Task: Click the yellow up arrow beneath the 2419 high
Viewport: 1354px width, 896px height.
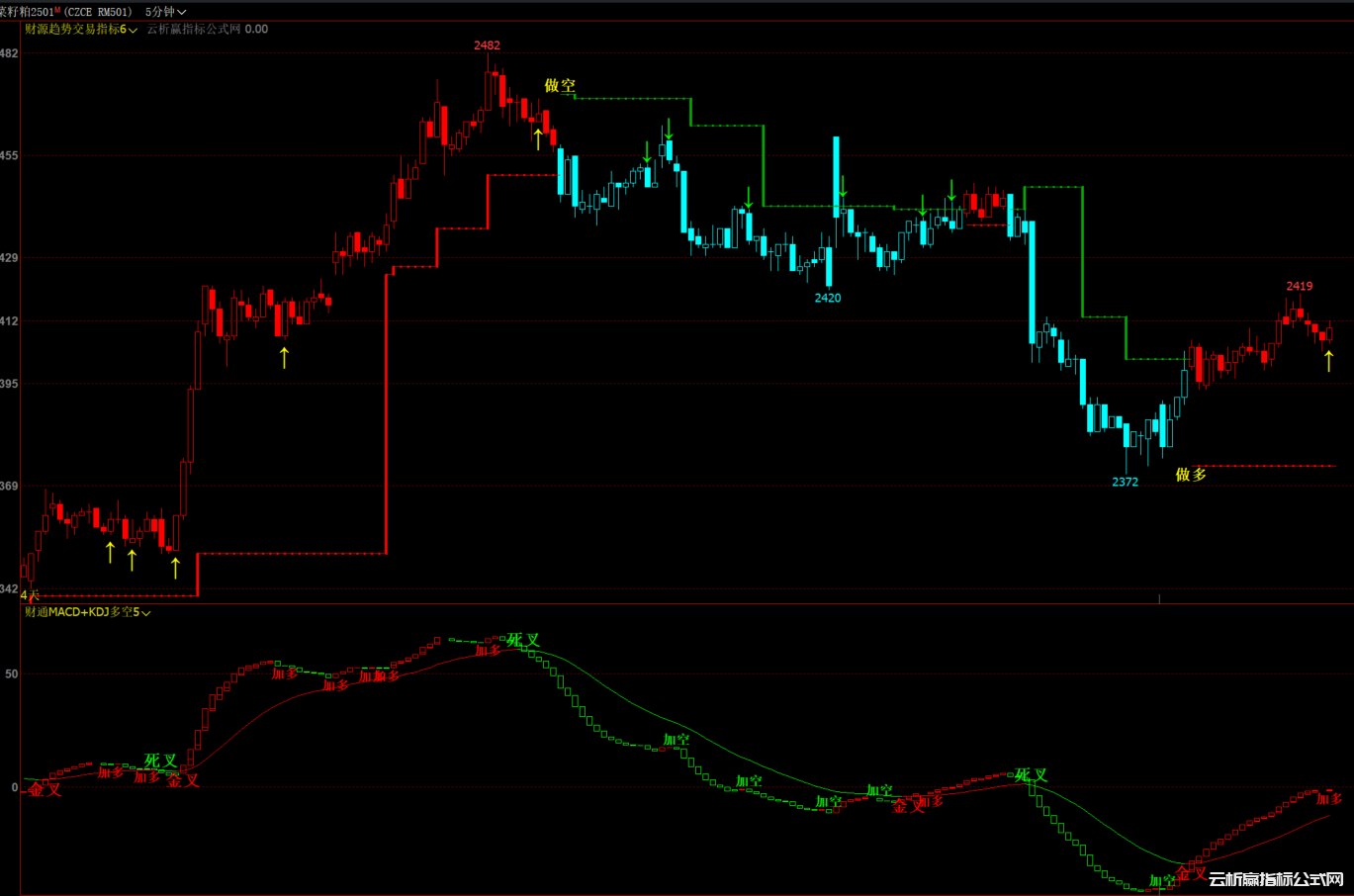Action: coord(1328,360)
